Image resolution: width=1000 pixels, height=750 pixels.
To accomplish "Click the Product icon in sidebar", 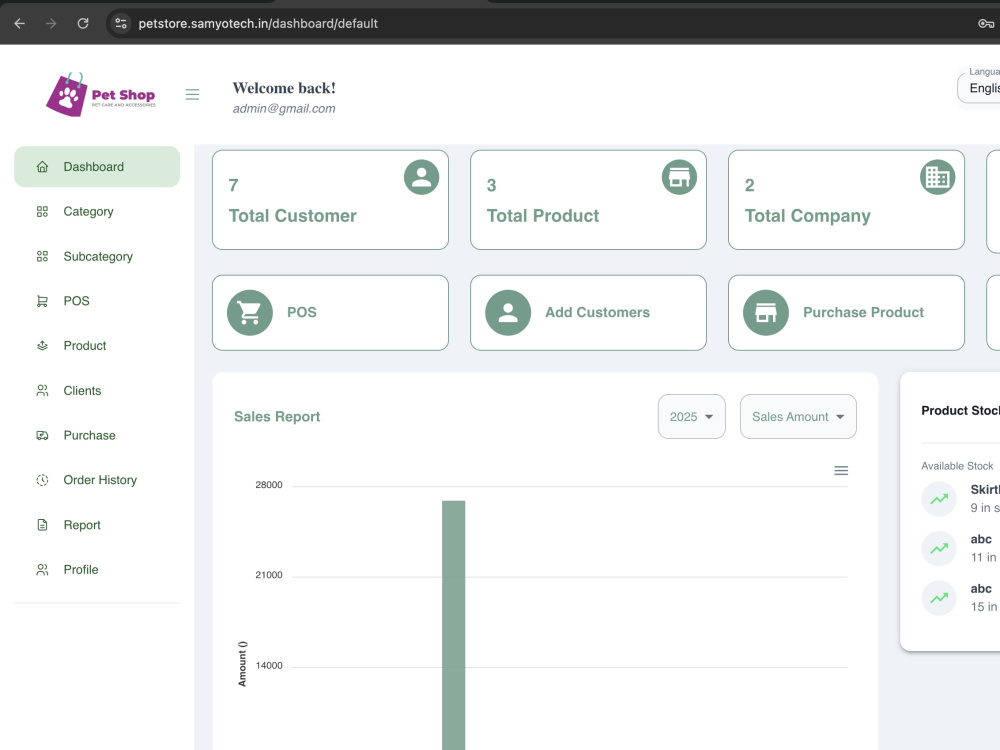I will [42, 346].
